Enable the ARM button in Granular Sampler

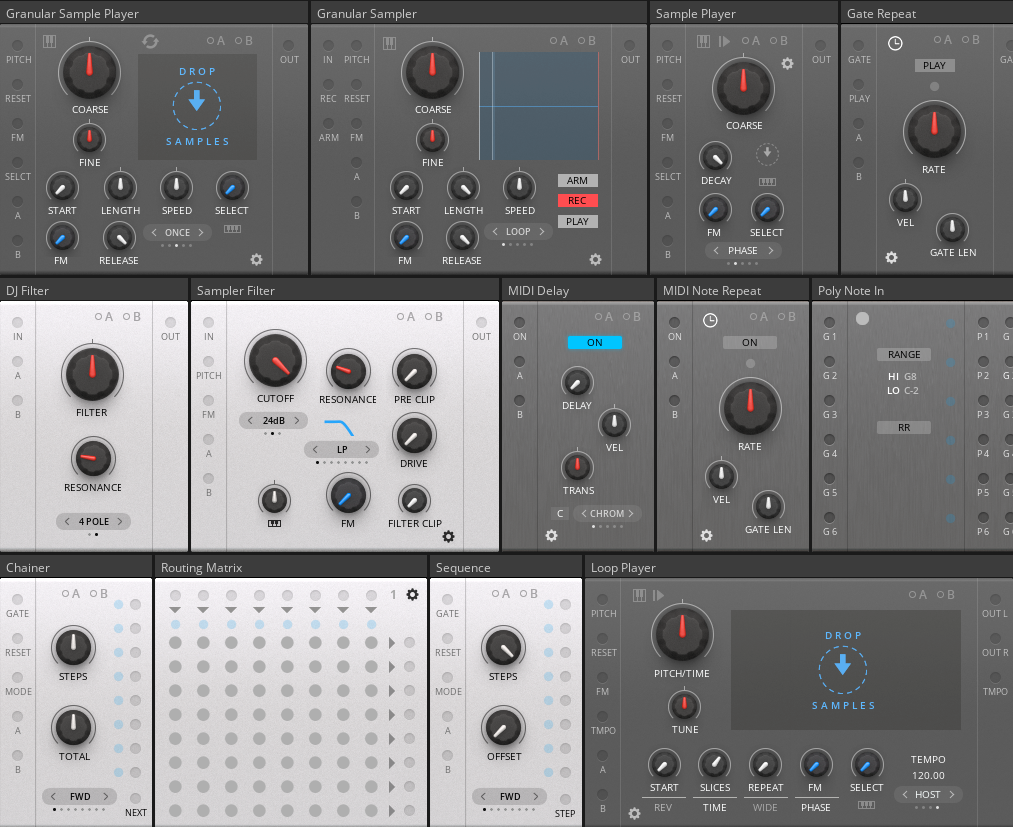(x=577, y=181)
